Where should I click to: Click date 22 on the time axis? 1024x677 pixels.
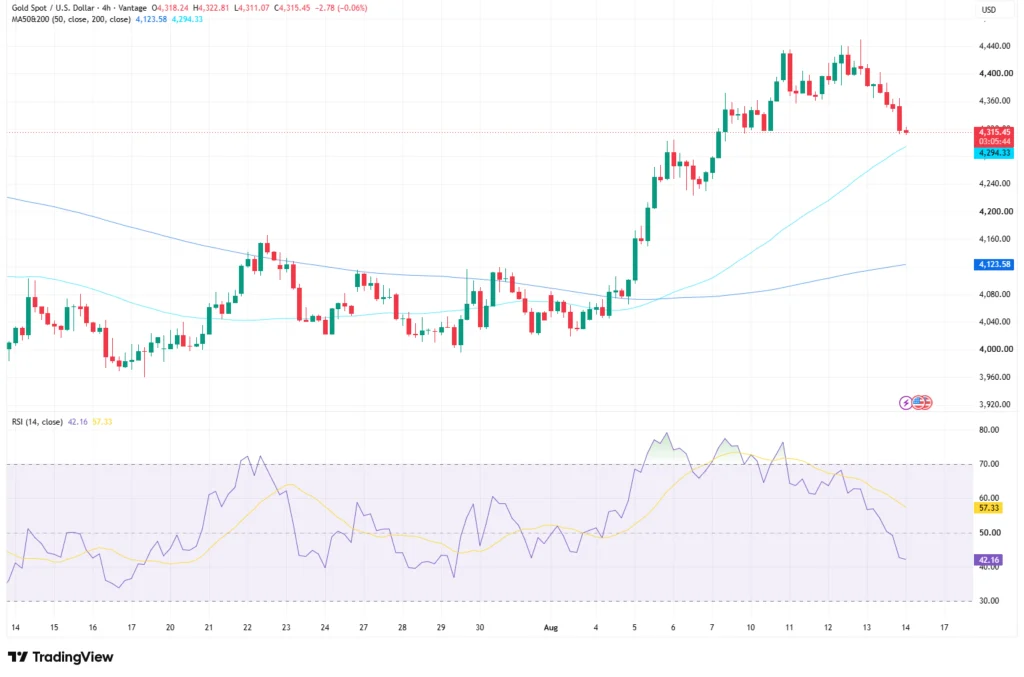[x=248, y=627]
